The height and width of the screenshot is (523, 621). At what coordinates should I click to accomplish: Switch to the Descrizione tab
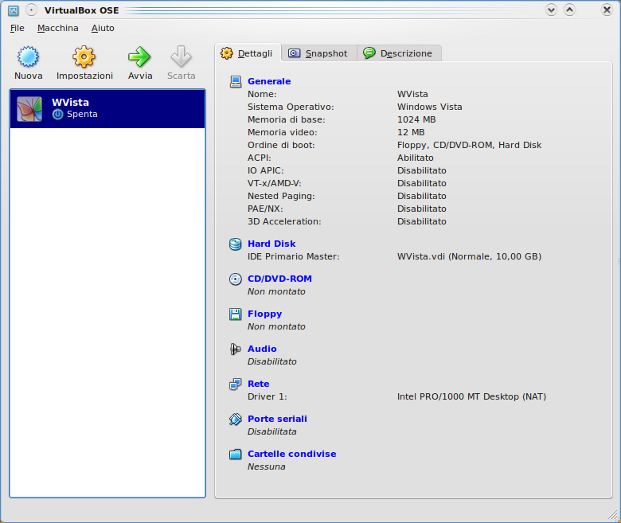pos(399,53)
